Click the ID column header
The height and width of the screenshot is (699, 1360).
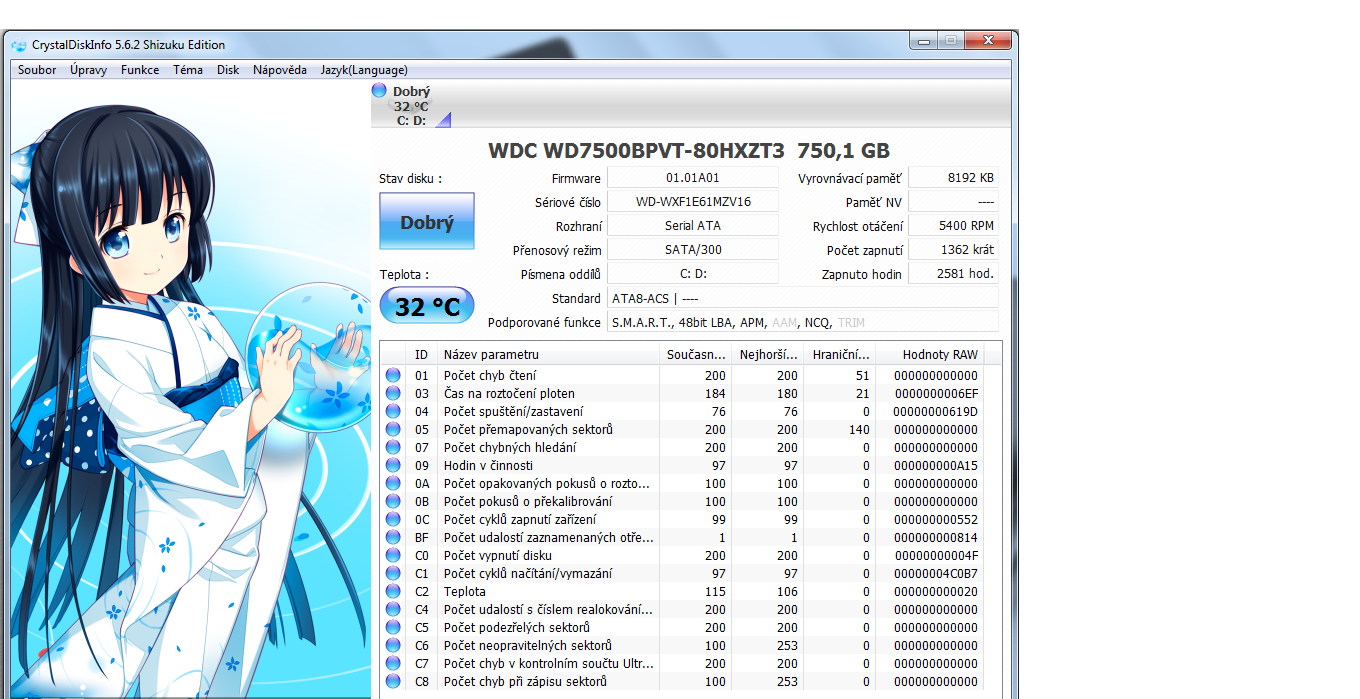pos(423,354)
